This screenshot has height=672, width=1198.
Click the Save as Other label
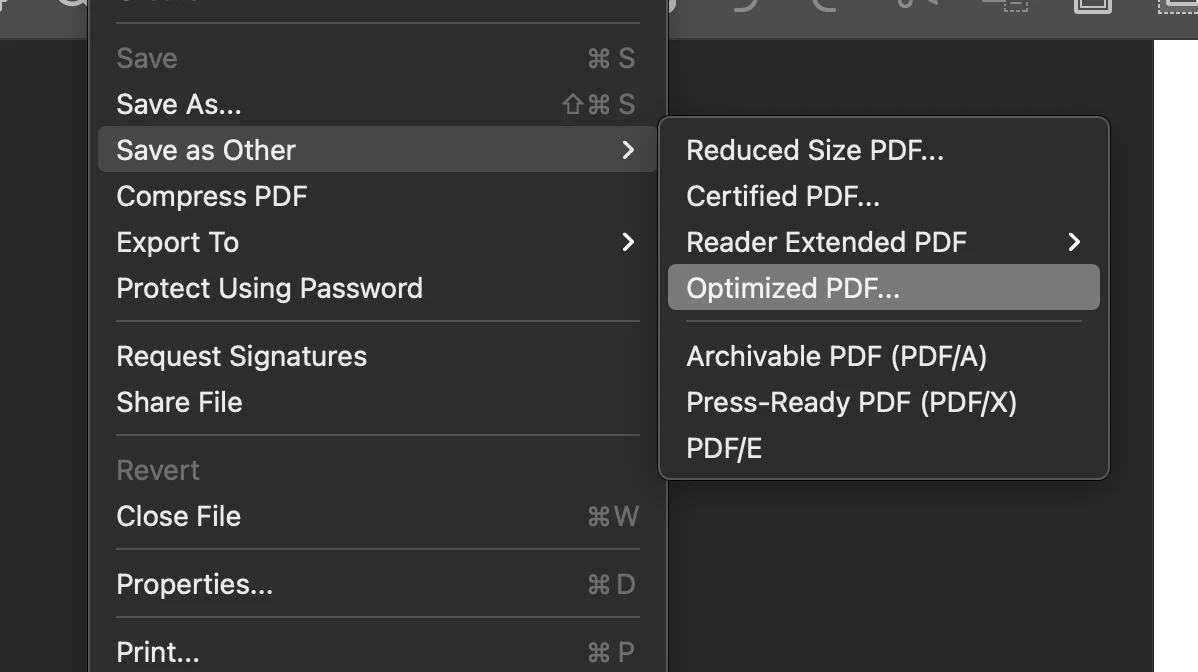206,150
